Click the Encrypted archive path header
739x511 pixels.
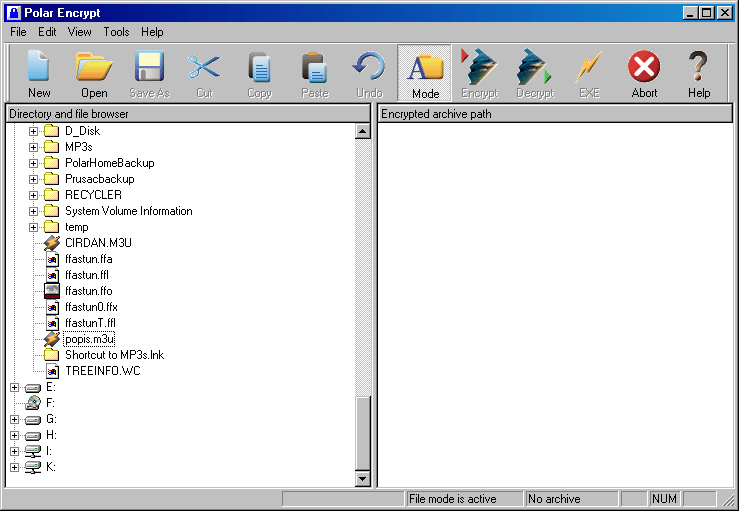pos(555,114)
